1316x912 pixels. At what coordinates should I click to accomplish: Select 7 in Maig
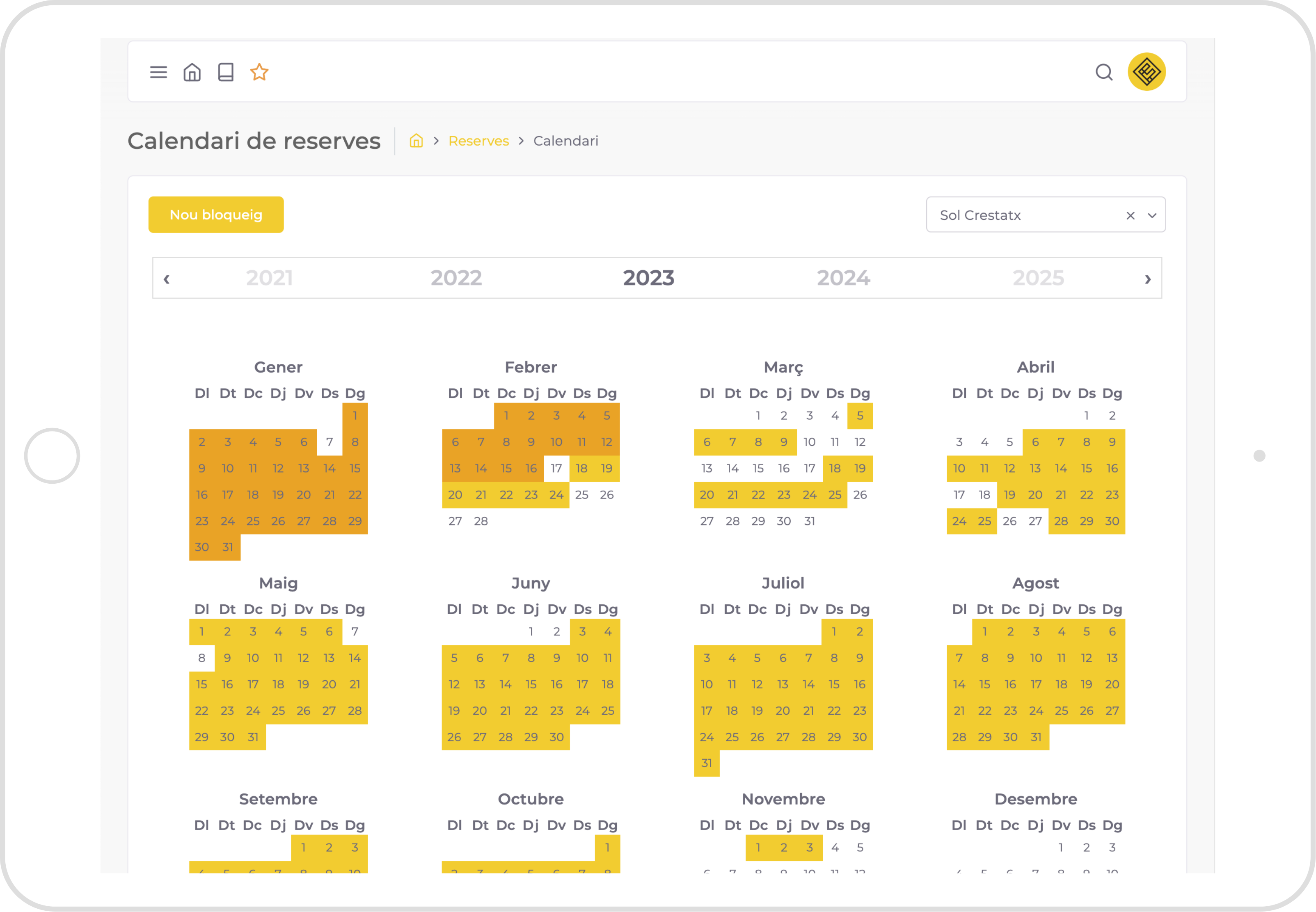[355, 632]
